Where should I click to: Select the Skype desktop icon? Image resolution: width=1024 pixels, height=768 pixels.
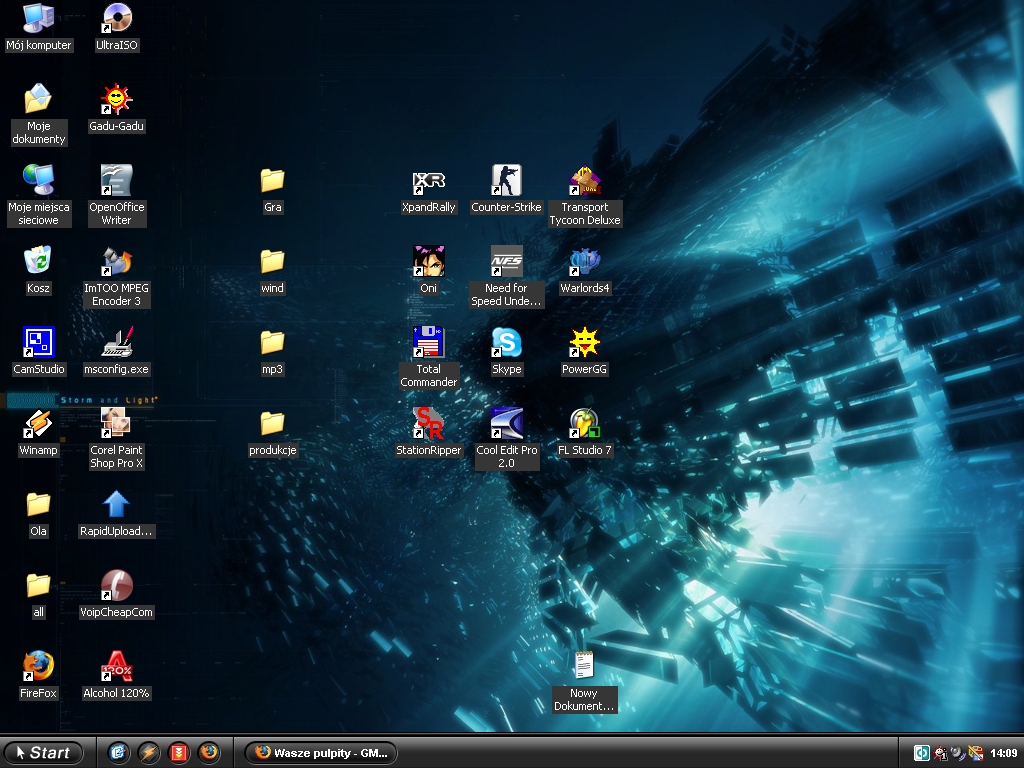pos(506,344)
